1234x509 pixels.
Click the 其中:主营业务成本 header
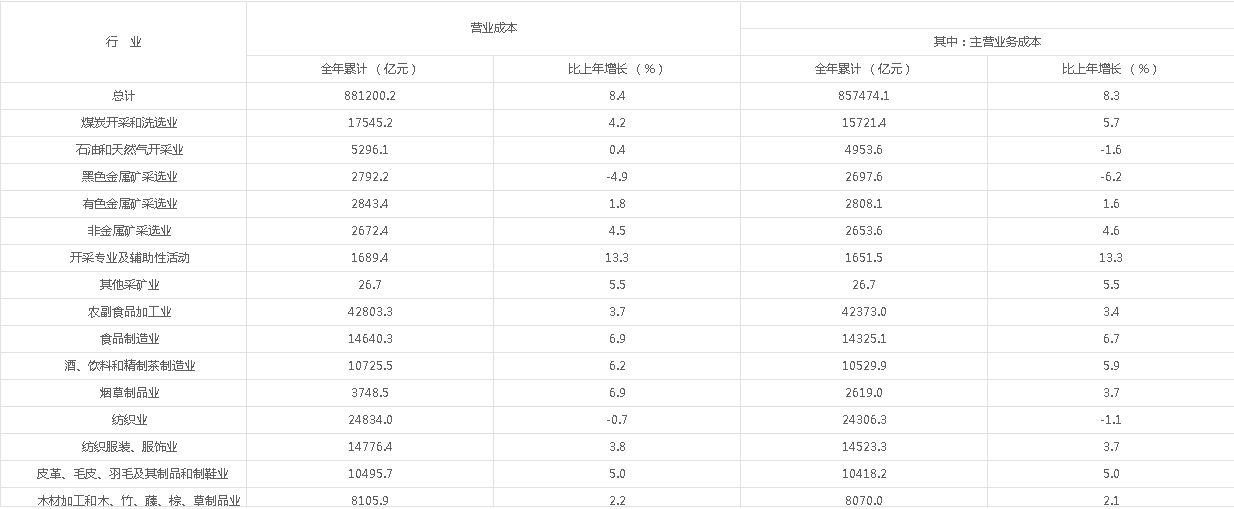987,42
